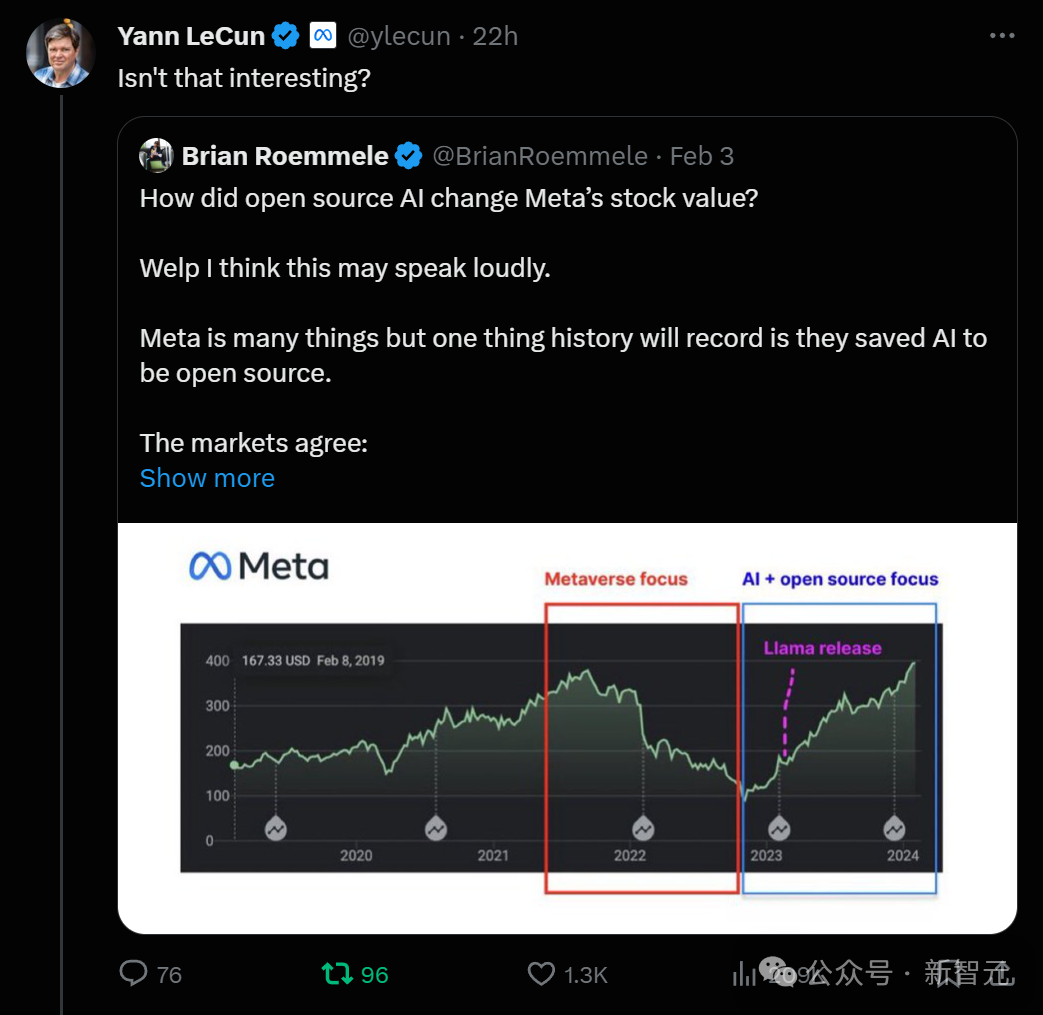Open the @BrianRoemmele handle
The image size is (1043, 1015).
click(540, 156)
